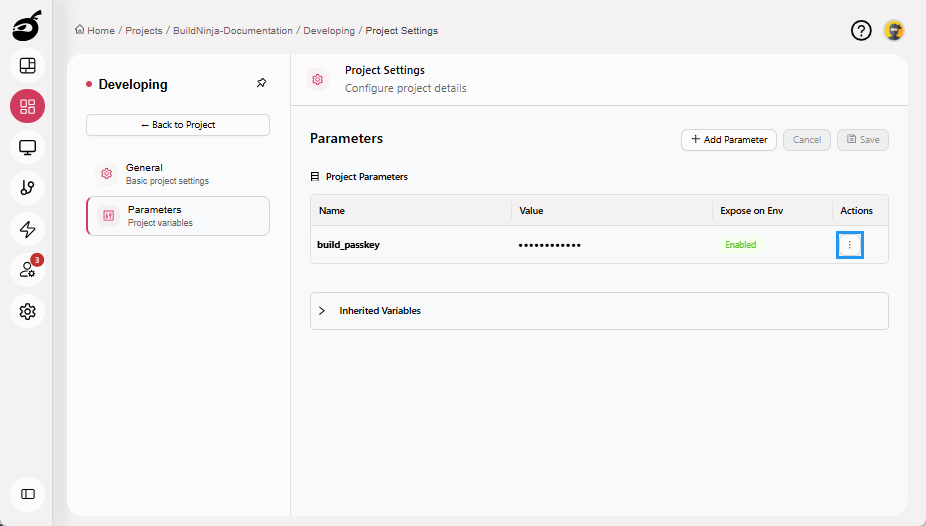Open the user avatar menu
Screen dimensions: 926x526
(x=894, y=30)
